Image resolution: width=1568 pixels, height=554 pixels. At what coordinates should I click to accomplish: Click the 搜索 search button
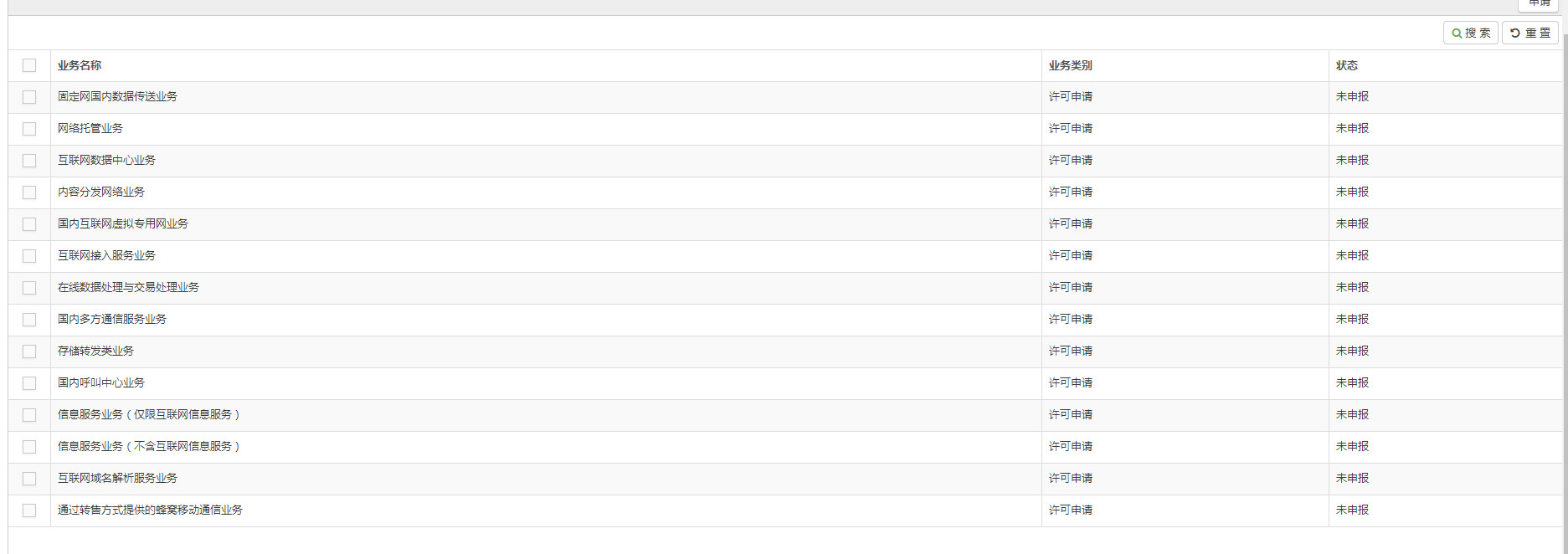tap(1470, 33)
